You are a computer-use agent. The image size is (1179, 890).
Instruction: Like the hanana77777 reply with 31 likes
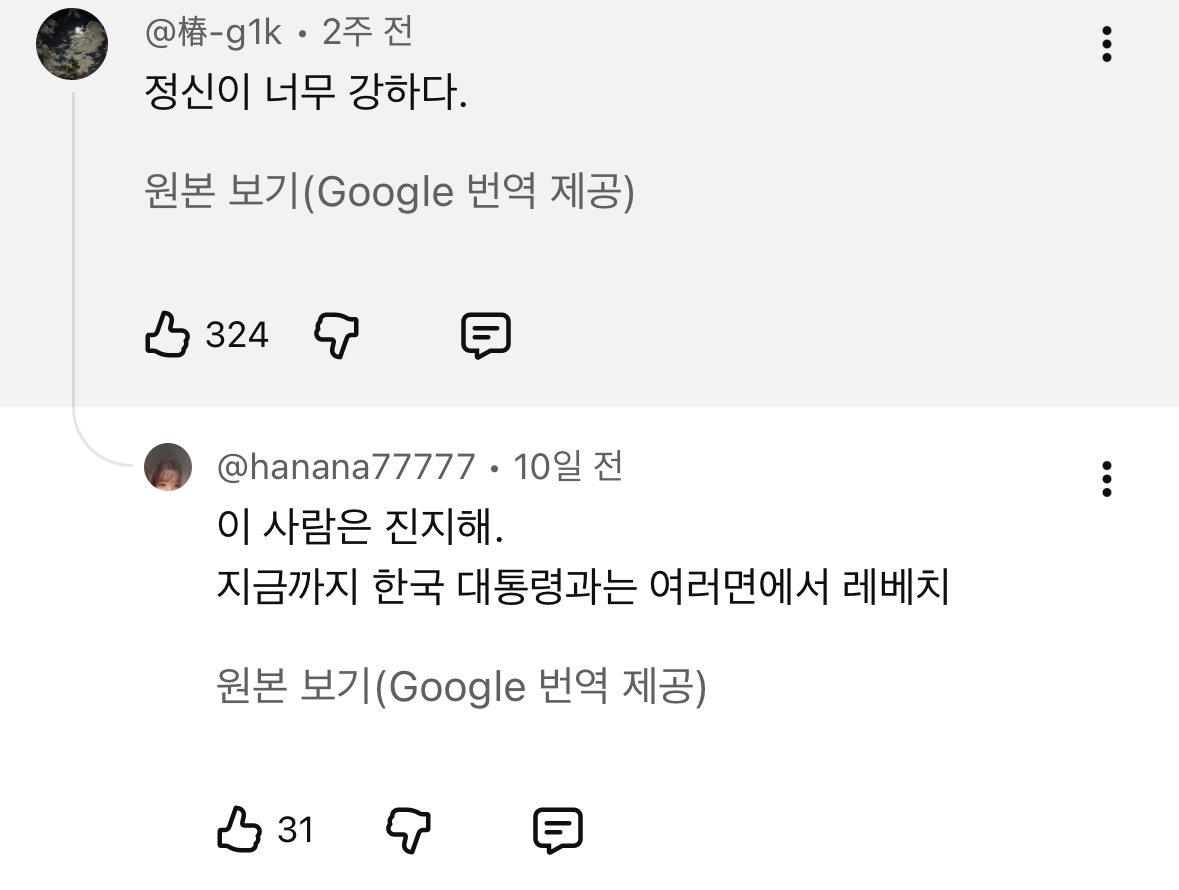coord(239,830)
